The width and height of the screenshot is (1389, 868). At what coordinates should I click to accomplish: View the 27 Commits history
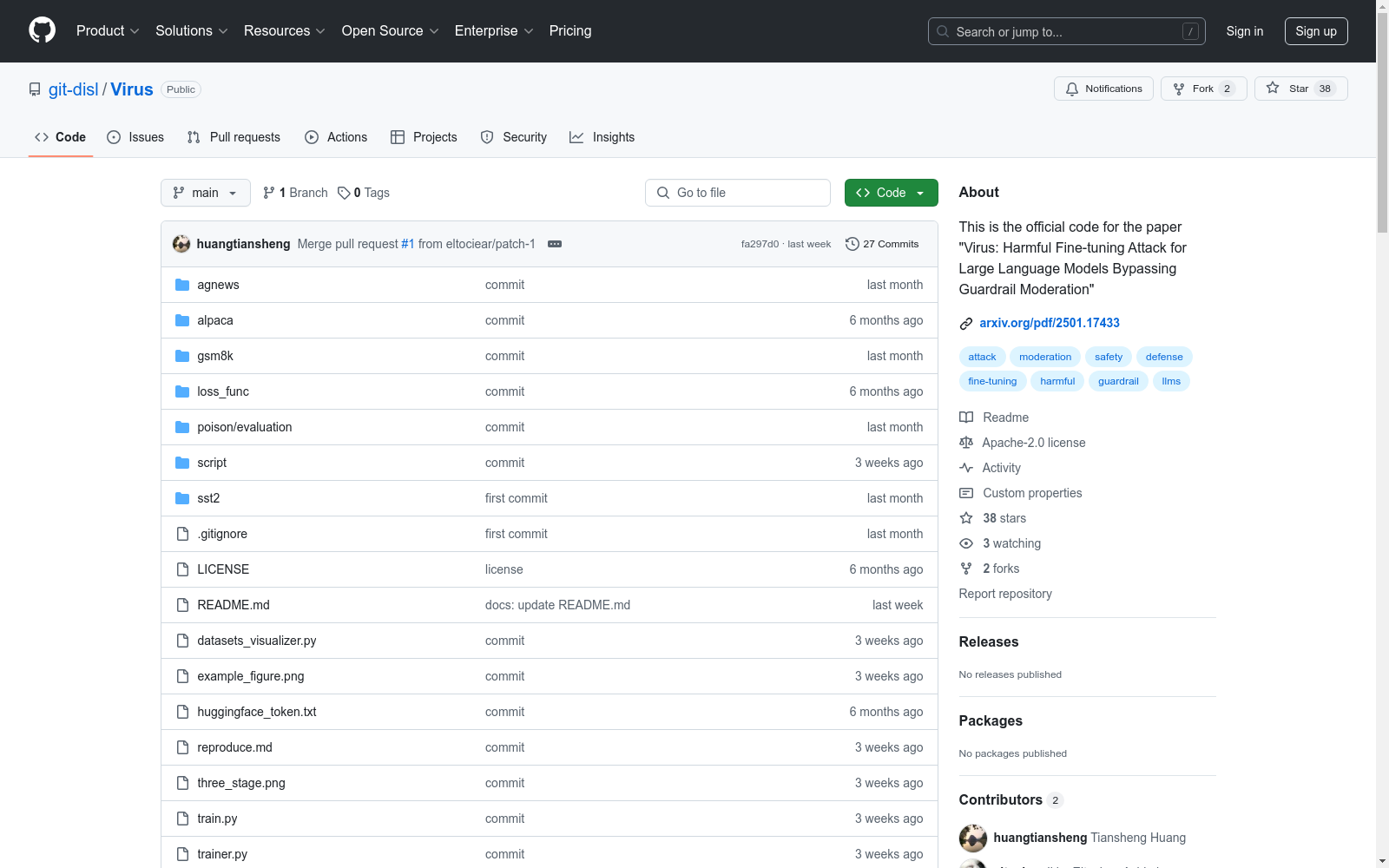[882, 244]
